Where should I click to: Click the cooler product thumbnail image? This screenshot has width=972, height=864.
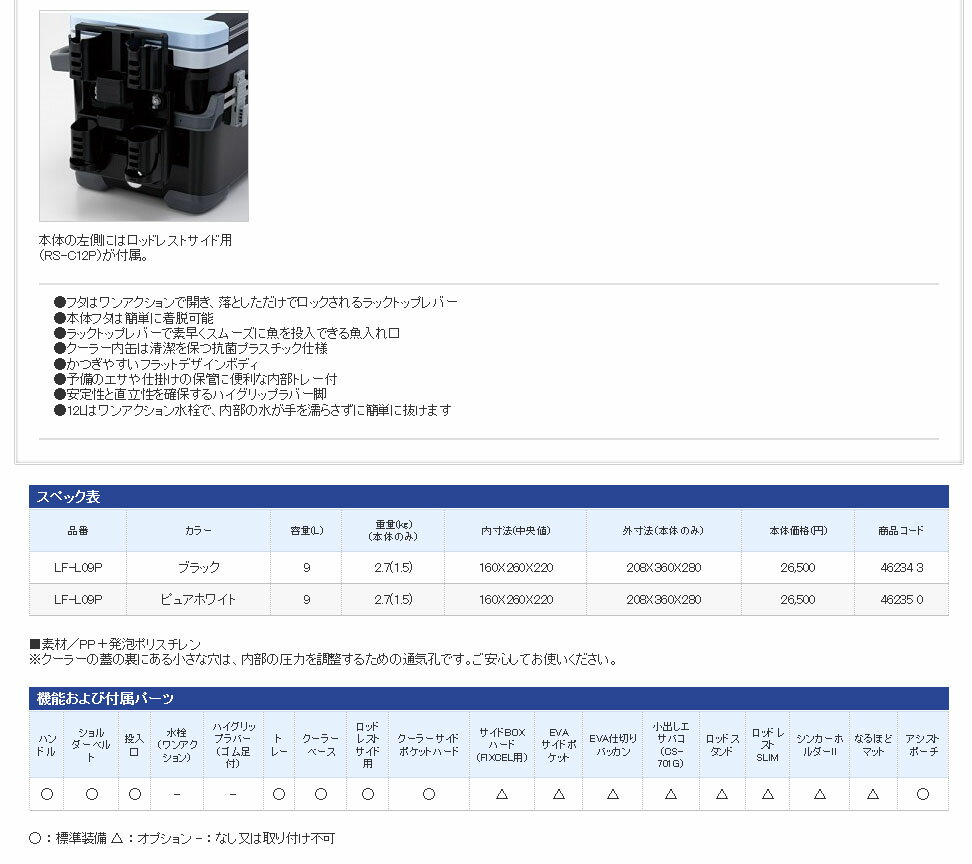143,115
